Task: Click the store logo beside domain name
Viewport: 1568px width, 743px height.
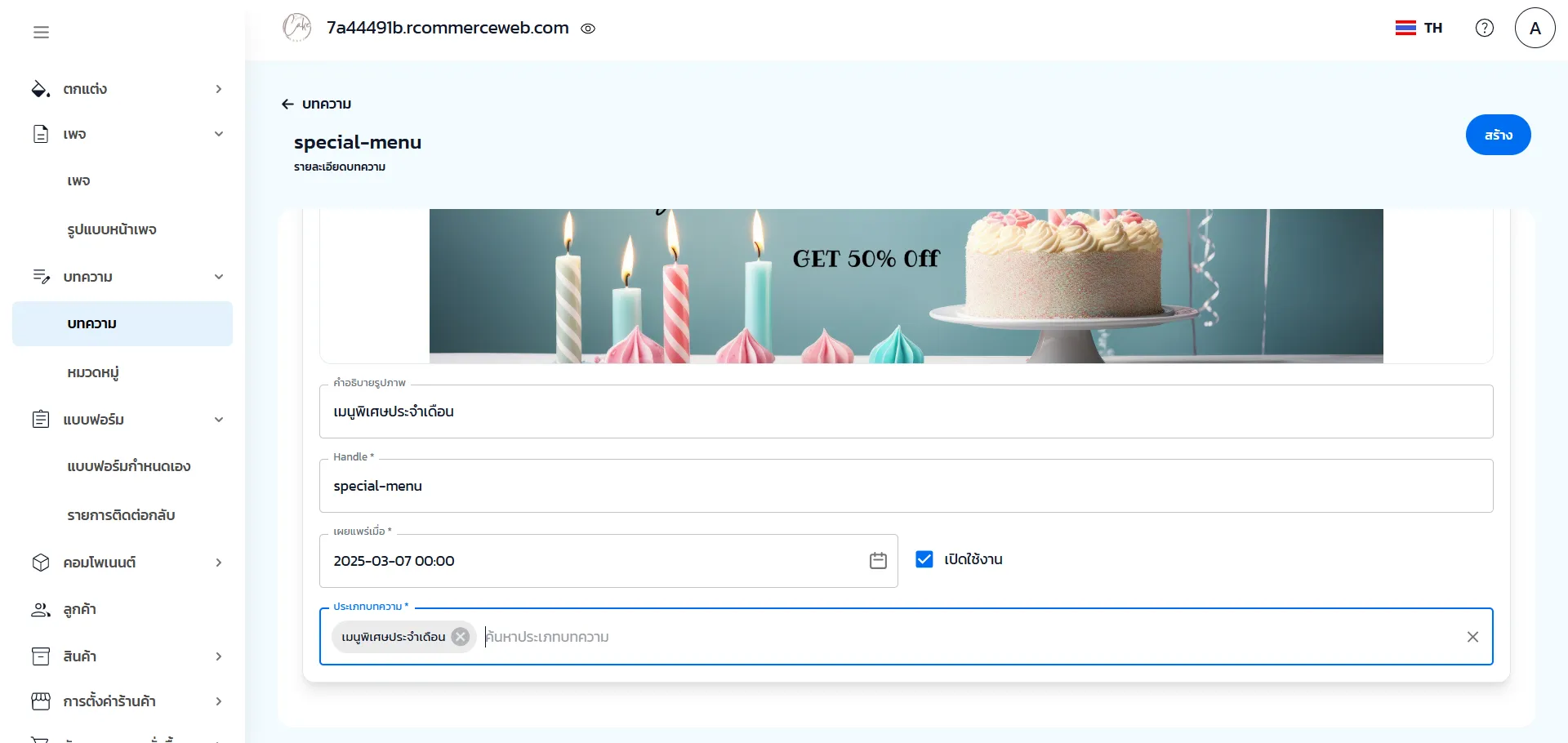Action: click(297, 28)
